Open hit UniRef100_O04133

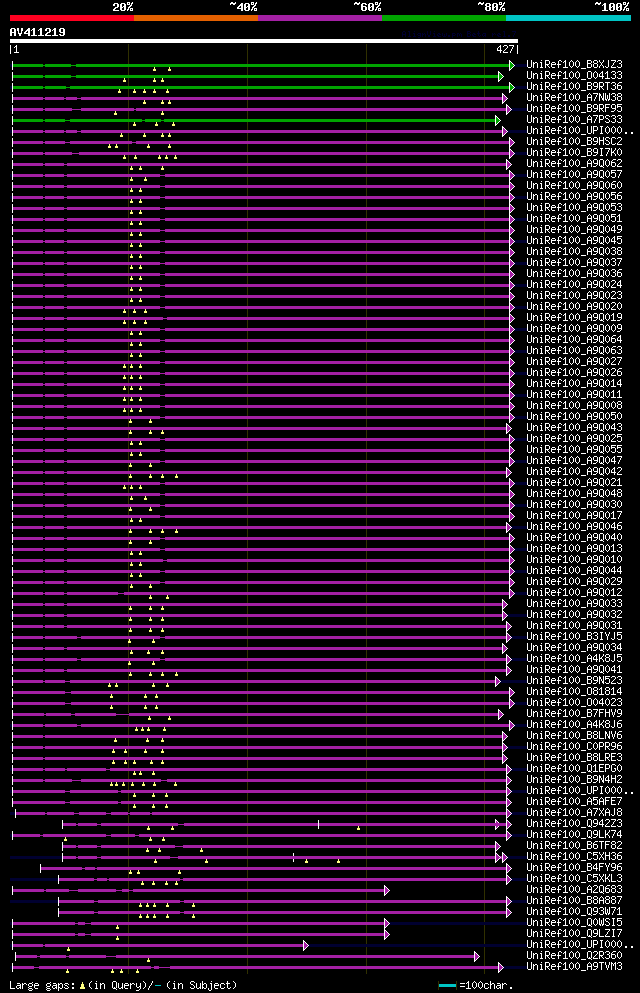[574, 75]
